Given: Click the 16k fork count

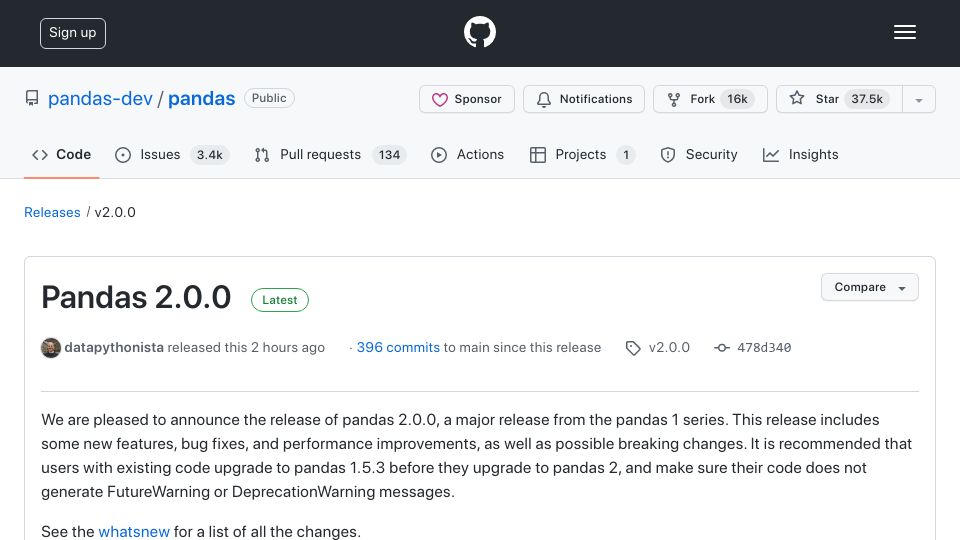Looking at the screenshot, I should pos(737,99).
